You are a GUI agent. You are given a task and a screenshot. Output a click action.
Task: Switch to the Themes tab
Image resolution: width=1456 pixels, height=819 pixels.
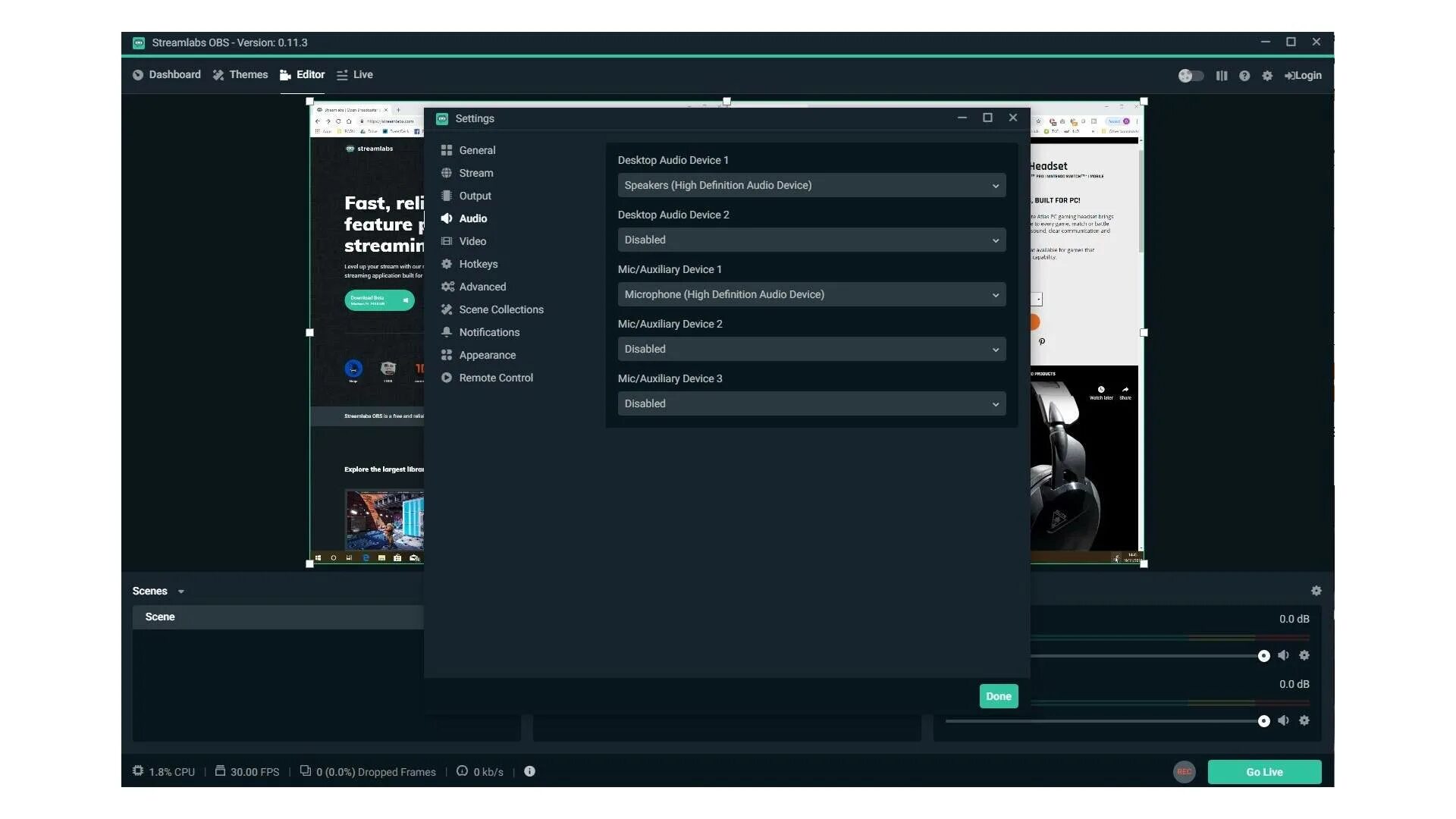240,74
